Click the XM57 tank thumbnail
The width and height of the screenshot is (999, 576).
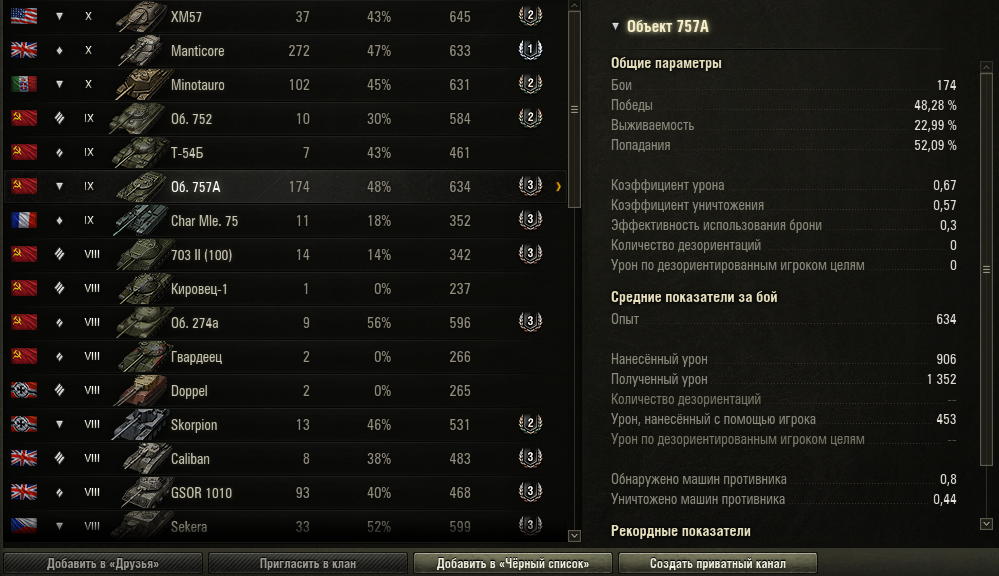[x=141, y=17]
